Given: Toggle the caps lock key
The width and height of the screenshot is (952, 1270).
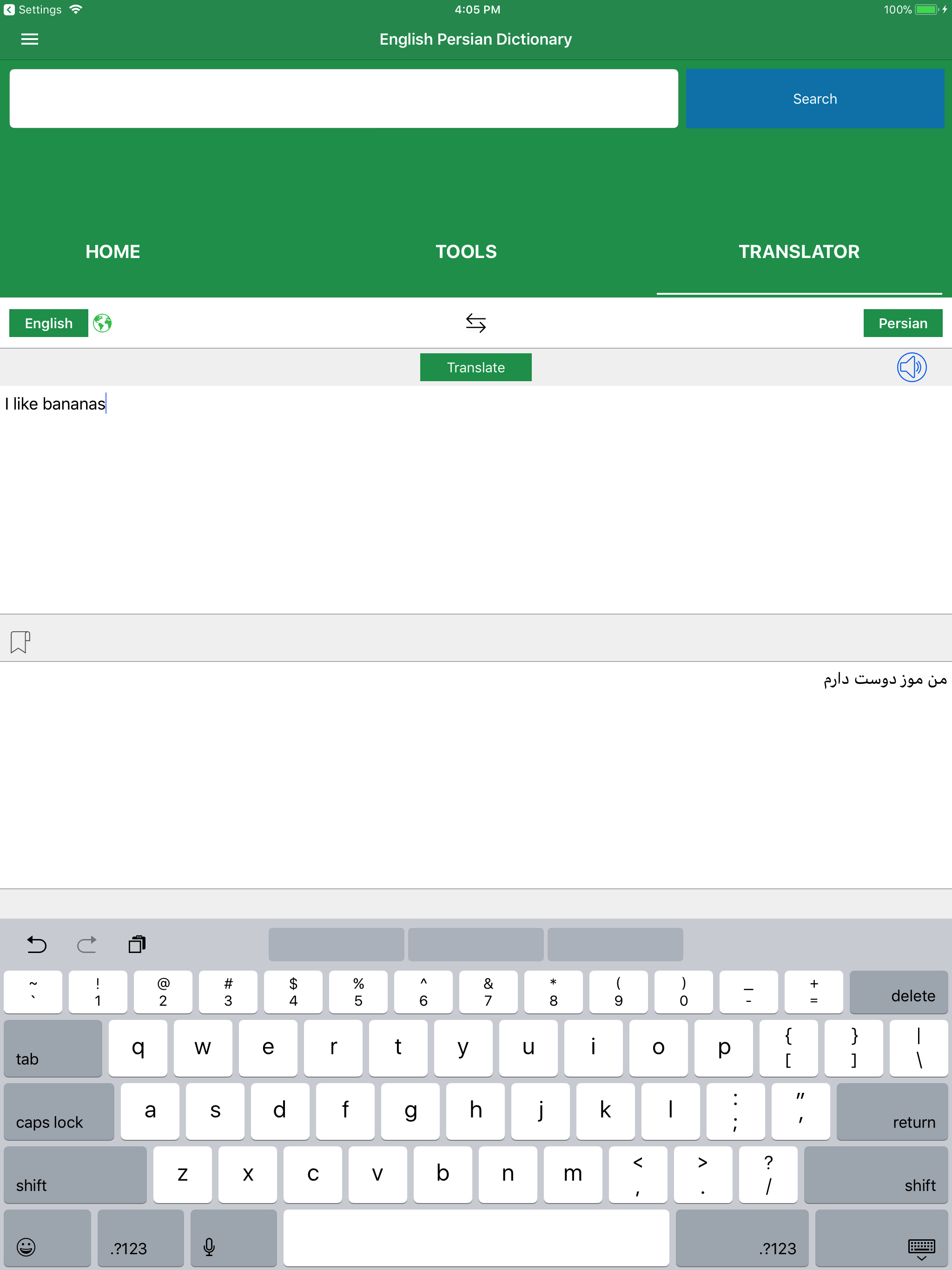Looking at the screenshot, I should (x=59, y=1111).
